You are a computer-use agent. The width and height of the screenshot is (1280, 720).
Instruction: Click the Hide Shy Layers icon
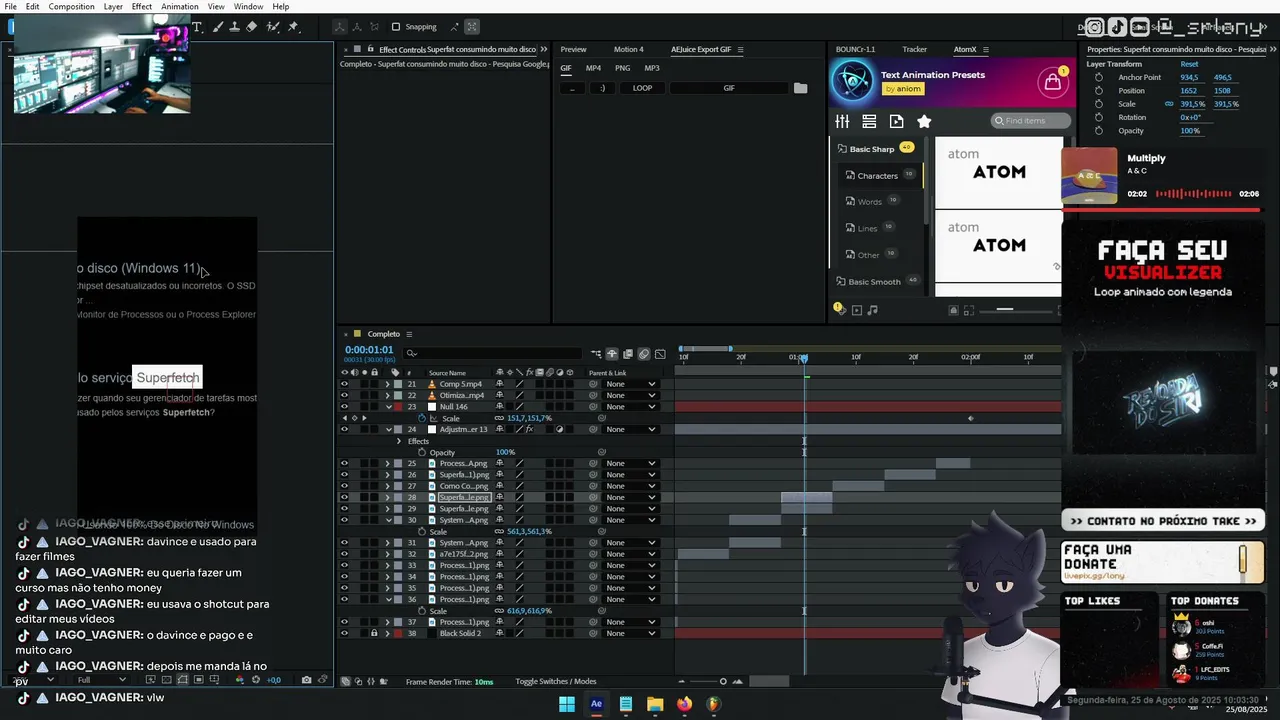point(612,354)
